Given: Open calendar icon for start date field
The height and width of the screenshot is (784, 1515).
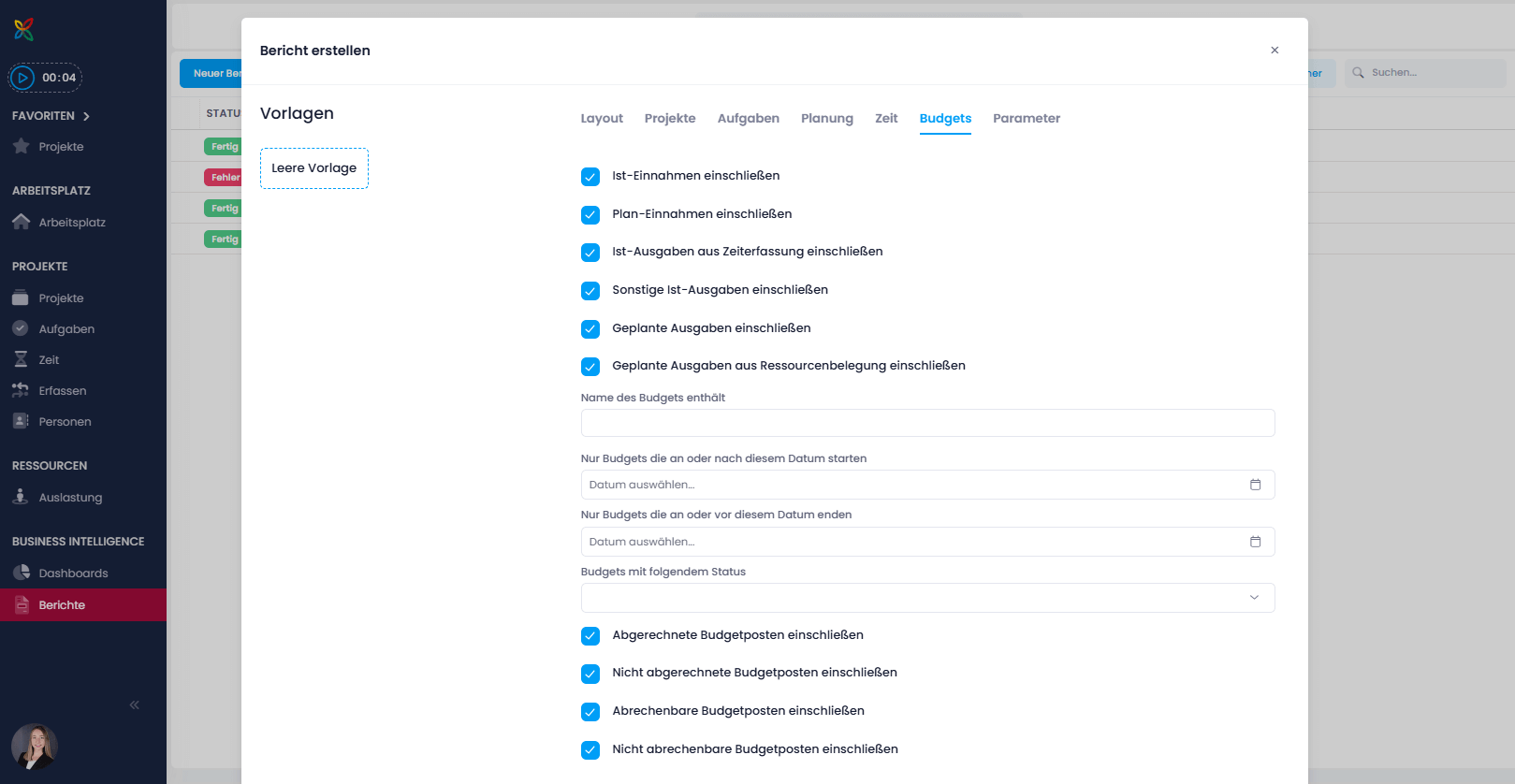Looking at the screenshot, I should (x=1256, y=485).
